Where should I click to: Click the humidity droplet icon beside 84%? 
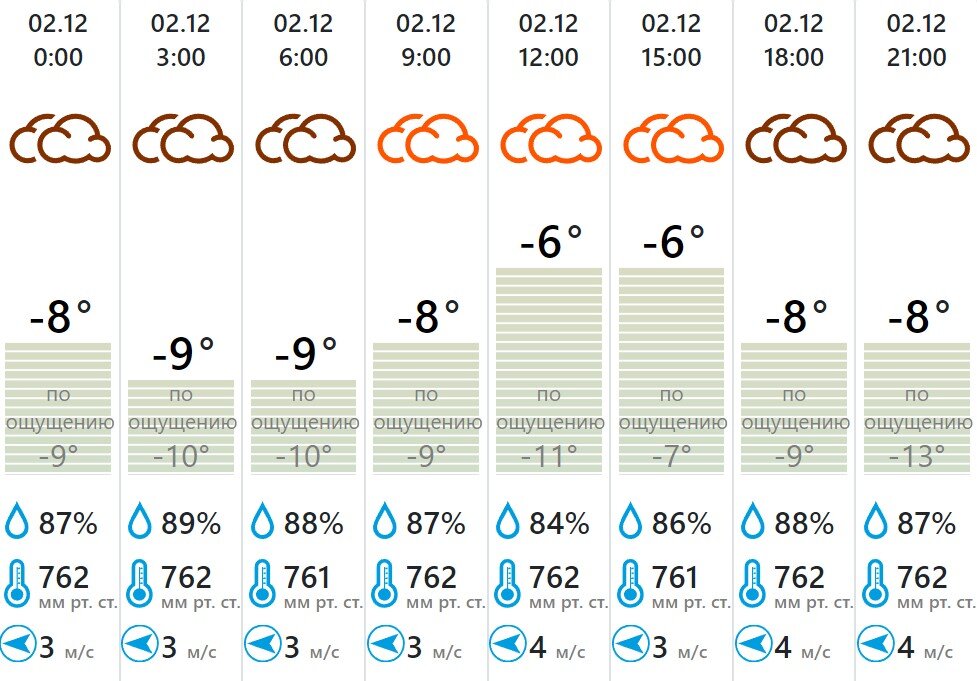(508, 521)
